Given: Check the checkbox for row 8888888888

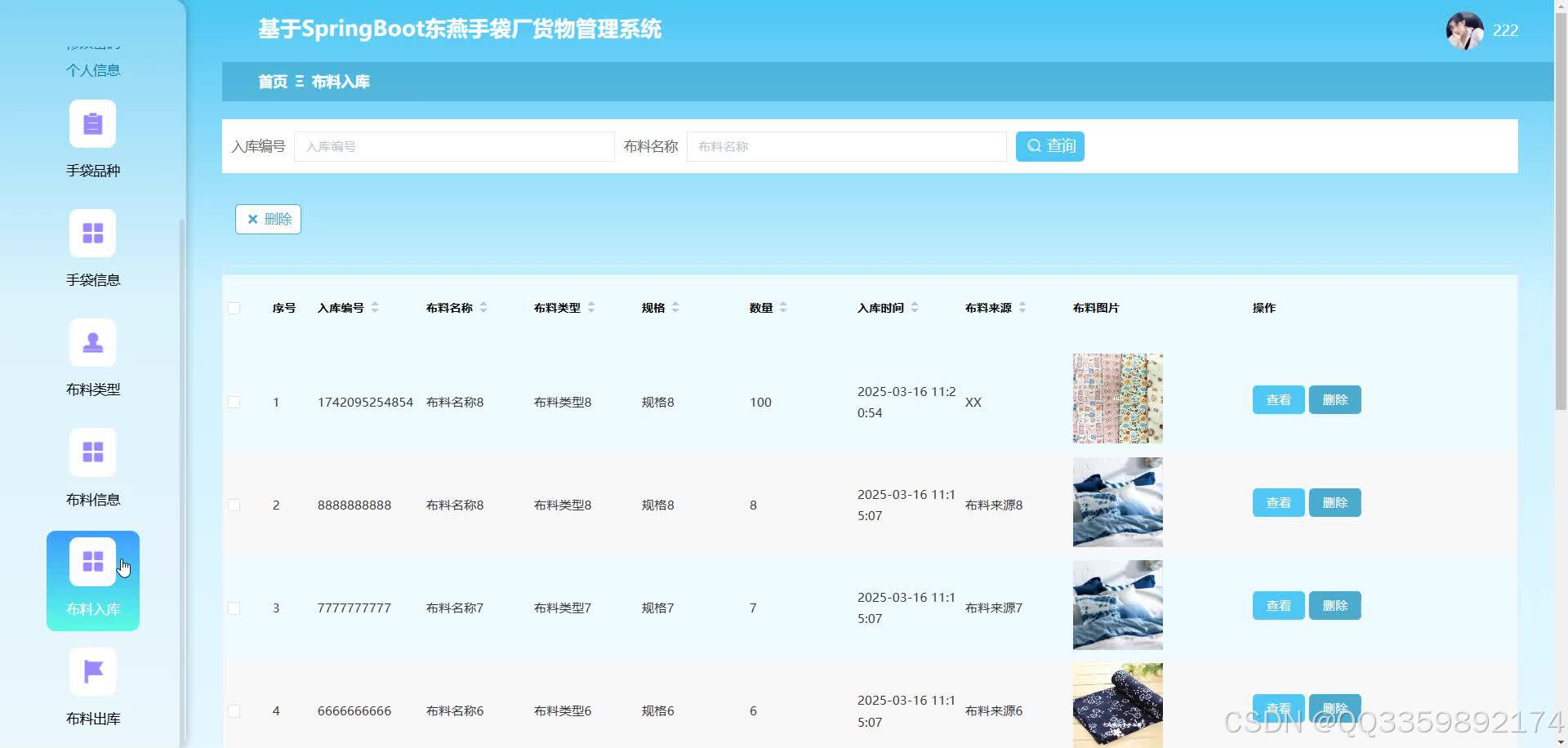Looking at the screenshot, I should coord(234,505).
